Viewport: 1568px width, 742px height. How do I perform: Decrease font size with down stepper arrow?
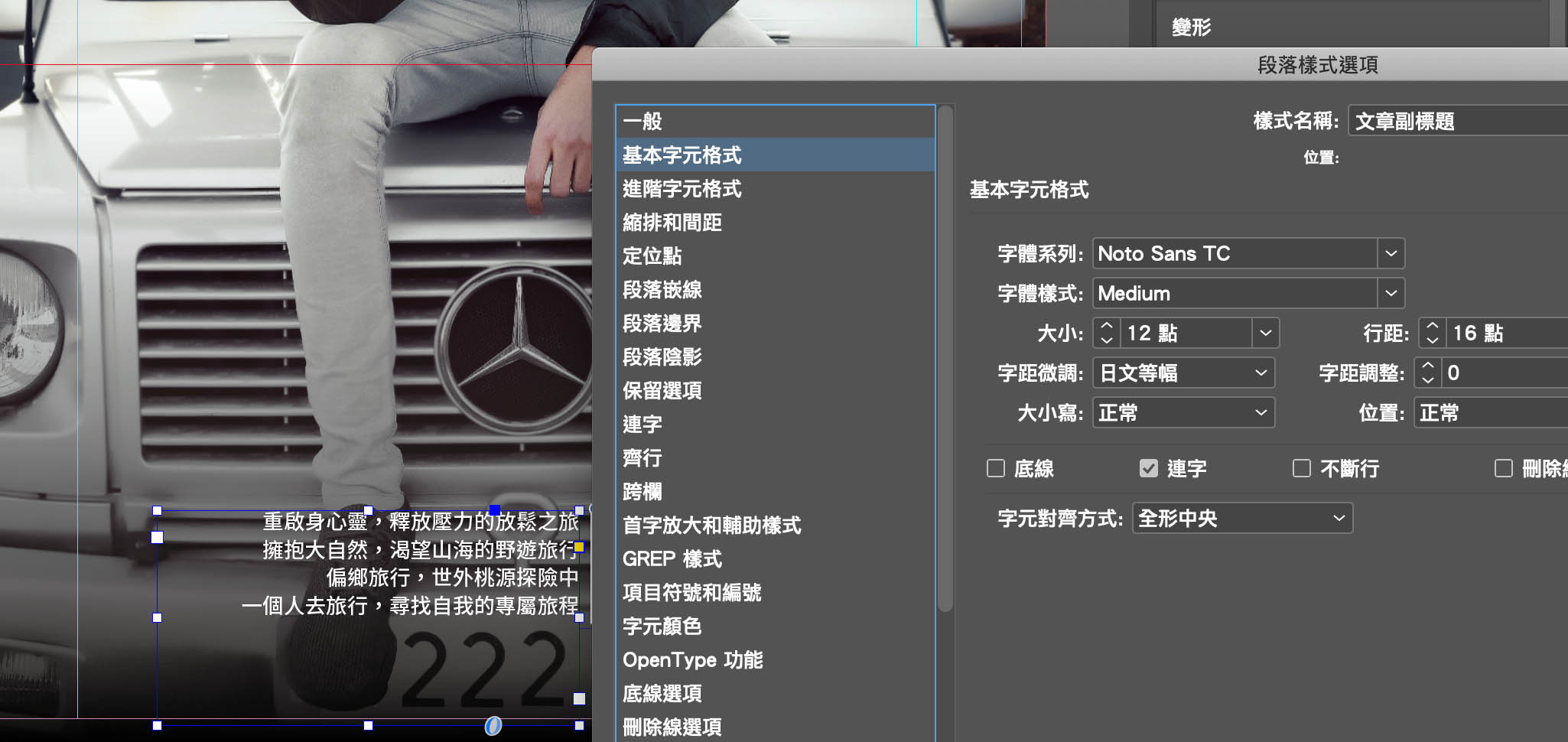(x=1106, y=340)
